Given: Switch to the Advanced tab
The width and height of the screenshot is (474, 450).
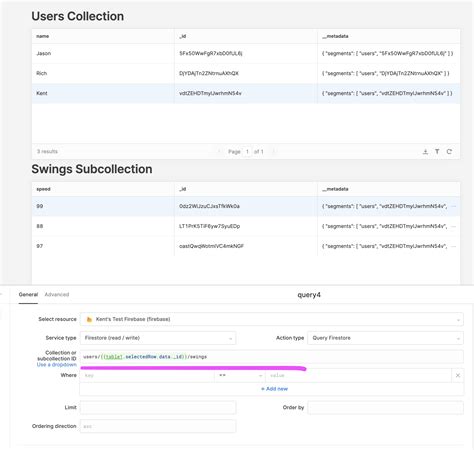Looking at the screenshot, I should [x=57, y=294].
